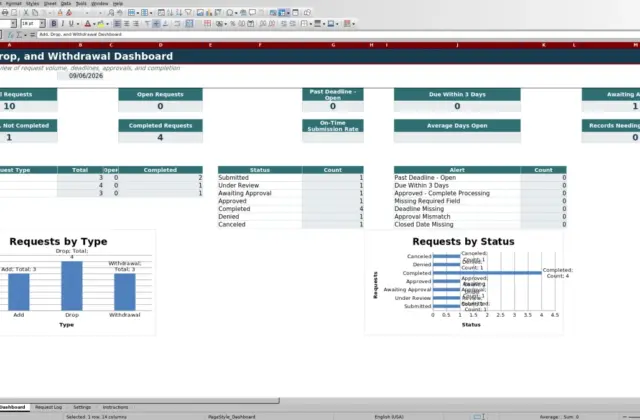Screen dimensions: 640x420
Task: Open the Border Color dropdown arrow
Action: coord(337,24)
